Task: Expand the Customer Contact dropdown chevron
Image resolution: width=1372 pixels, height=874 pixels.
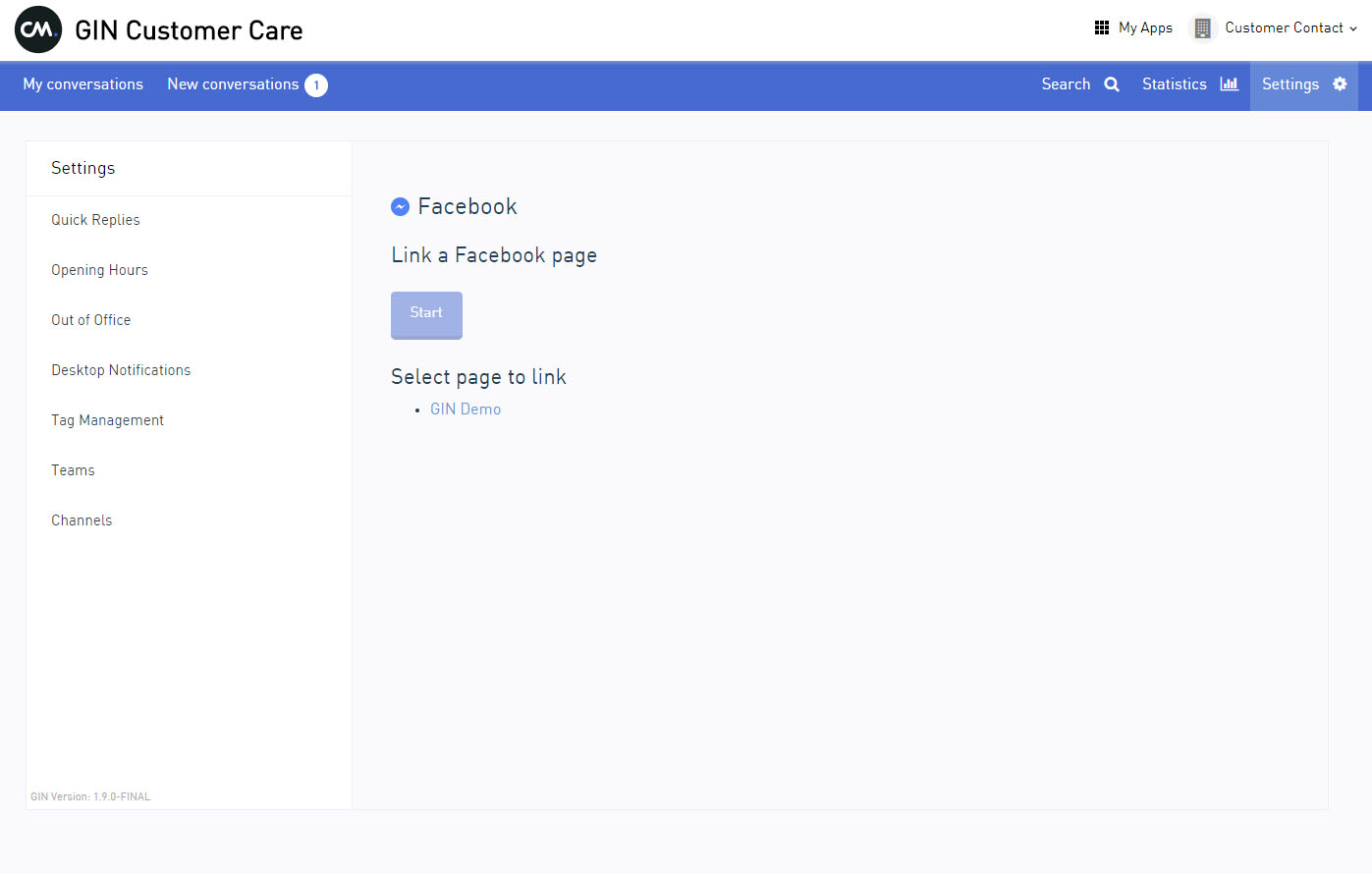Action: (x=1353, y=28)
